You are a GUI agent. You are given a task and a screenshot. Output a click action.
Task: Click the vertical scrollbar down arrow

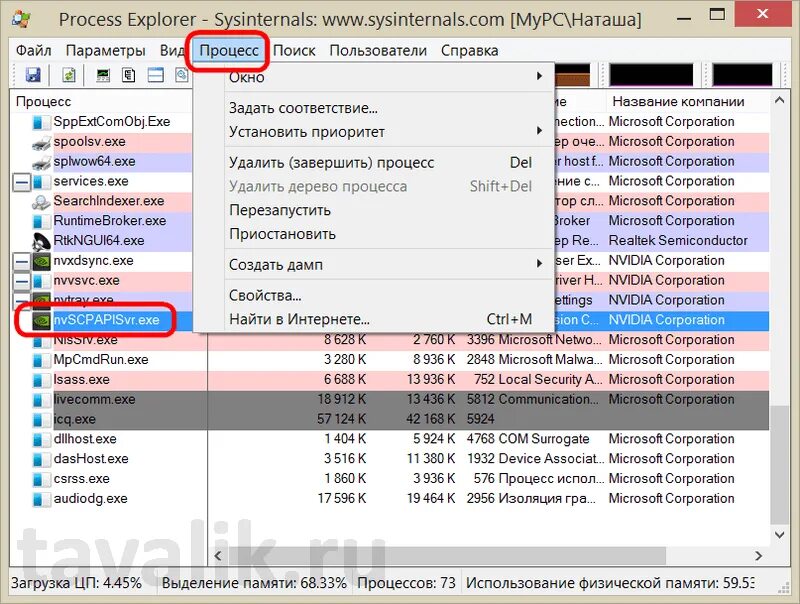pos(779,535)
